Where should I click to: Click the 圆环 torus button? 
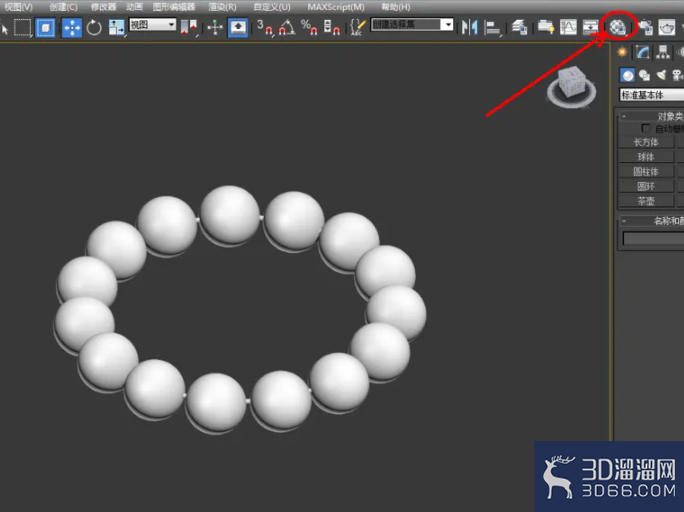(x=646, y=187)
